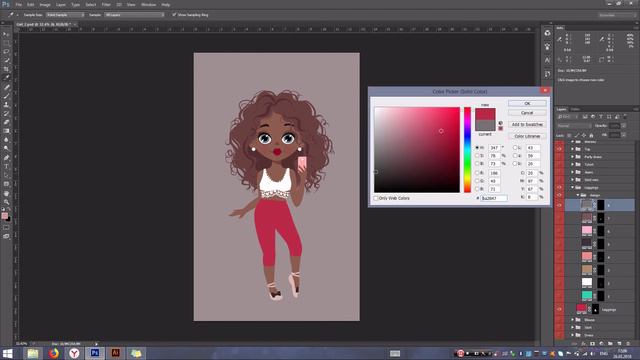The height and width of the screenshot is (360, 640).
Task: Select the Horizontal Type tool
Action: tap(6, 167)
